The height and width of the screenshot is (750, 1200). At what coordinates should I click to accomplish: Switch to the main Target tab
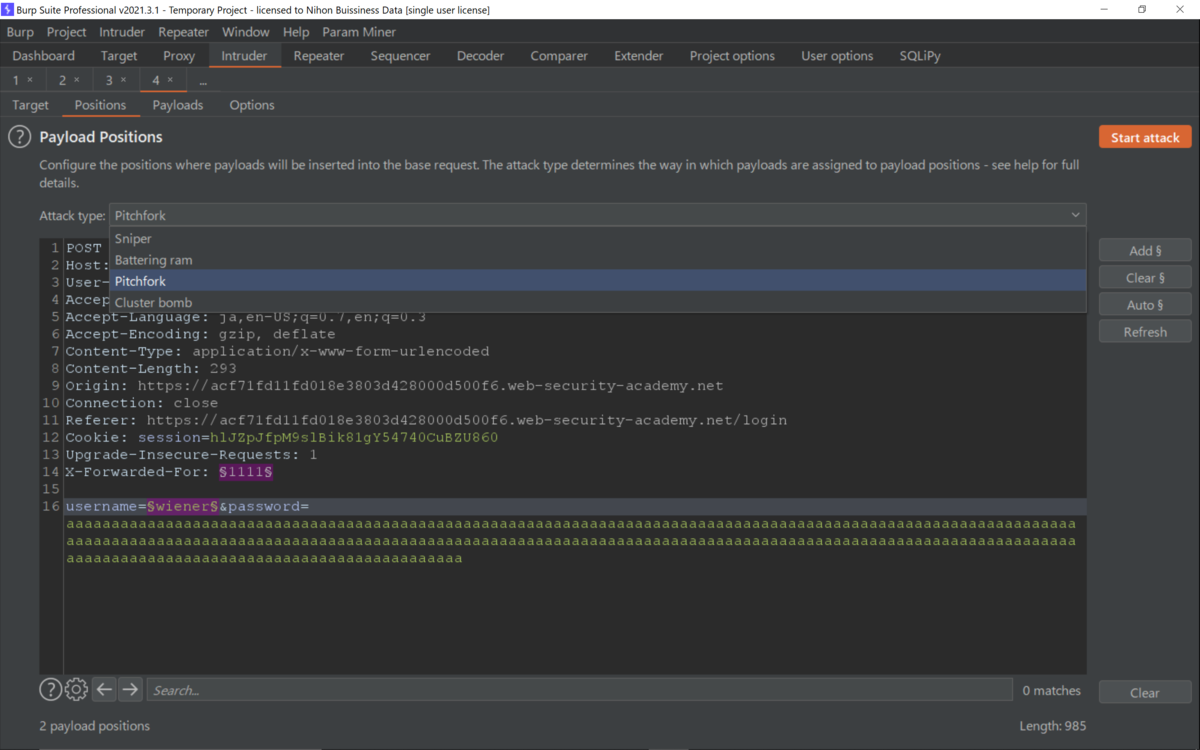pos(119,56)
